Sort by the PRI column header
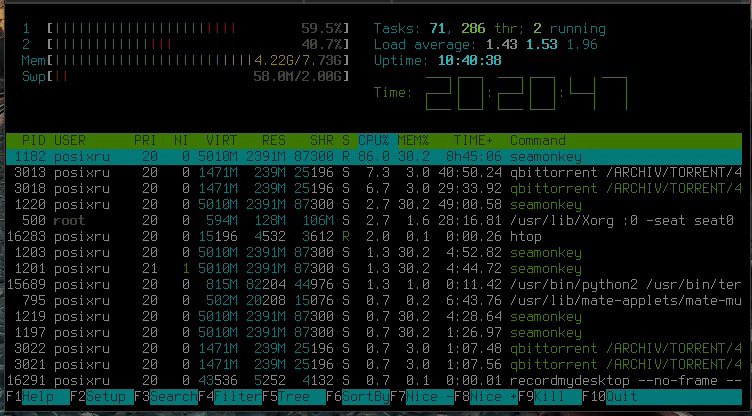The height and width of the screenshot is (416, 752). 145,141
